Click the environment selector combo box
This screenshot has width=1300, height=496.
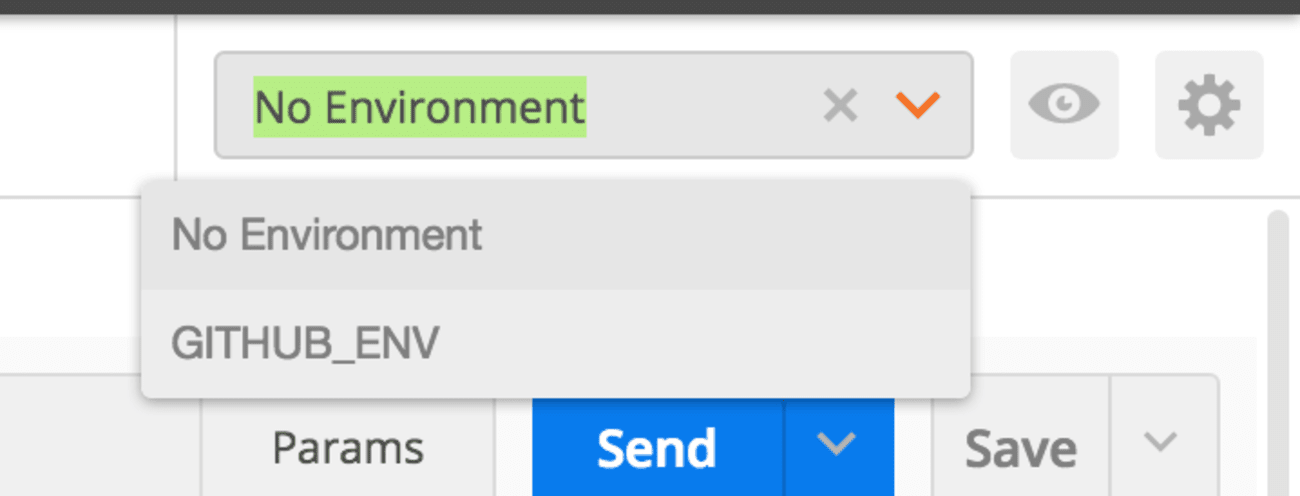click(594, 105)
